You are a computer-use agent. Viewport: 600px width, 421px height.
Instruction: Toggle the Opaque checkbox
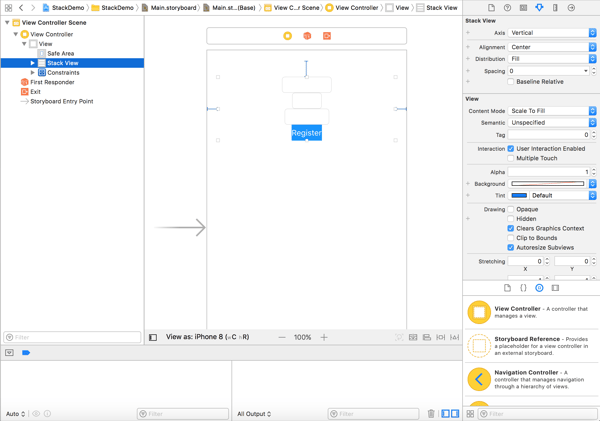[511, 209]
